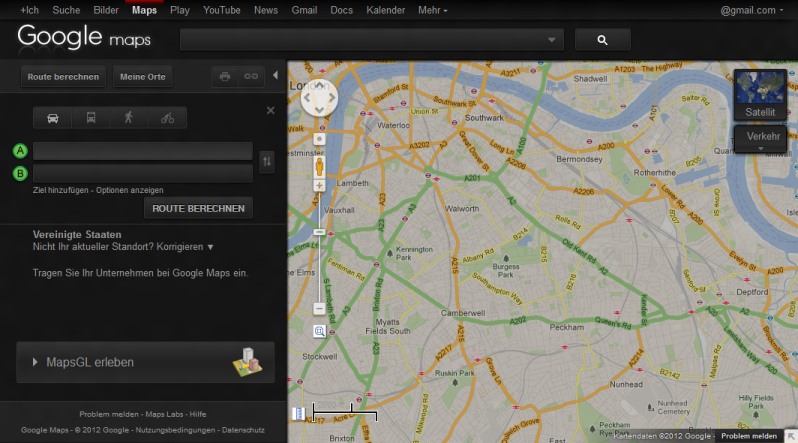
Task: Click Problem melden on the map corner
Action: tap(749, 436)
